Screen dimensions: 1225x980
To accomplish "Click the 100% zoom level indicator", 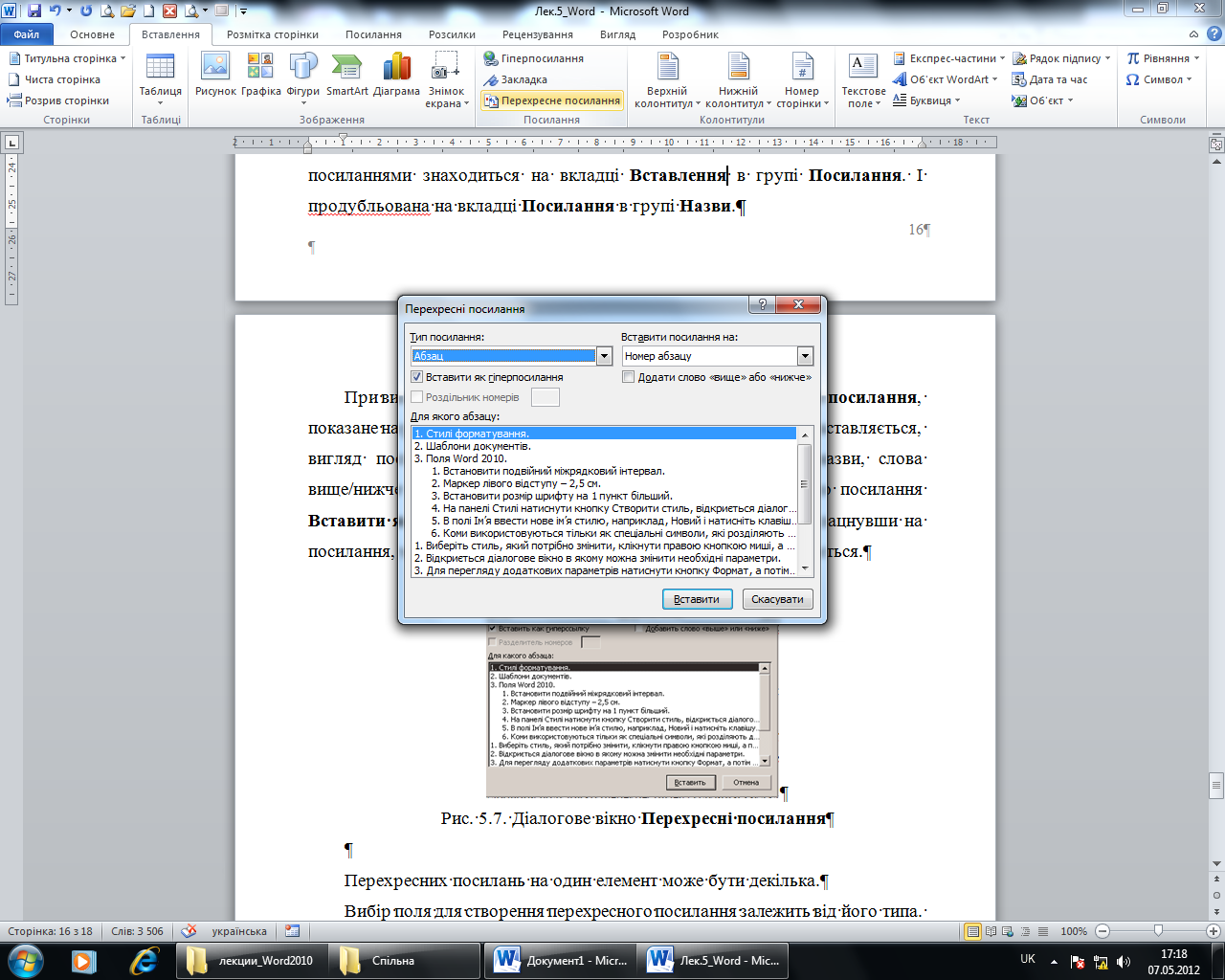I will 1074,931.
